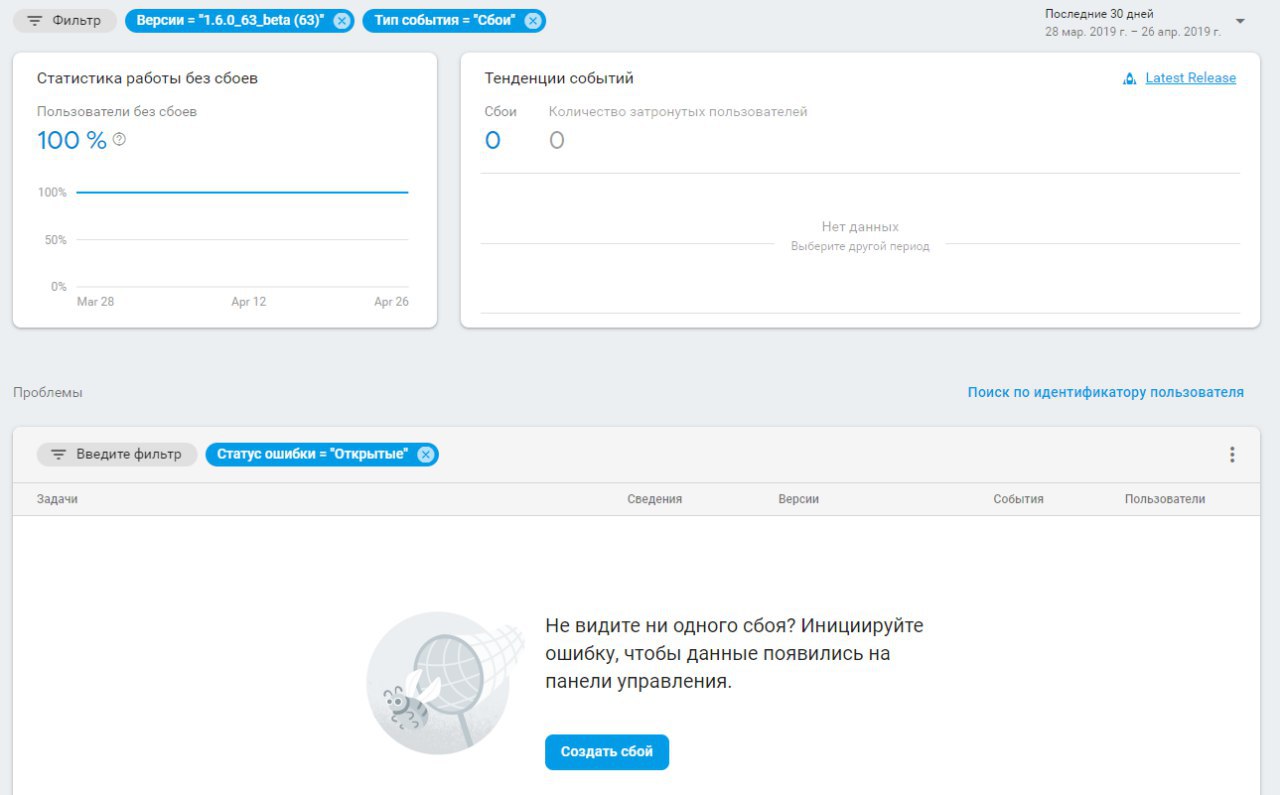Click the Проблемы section heading

[48, 392]
